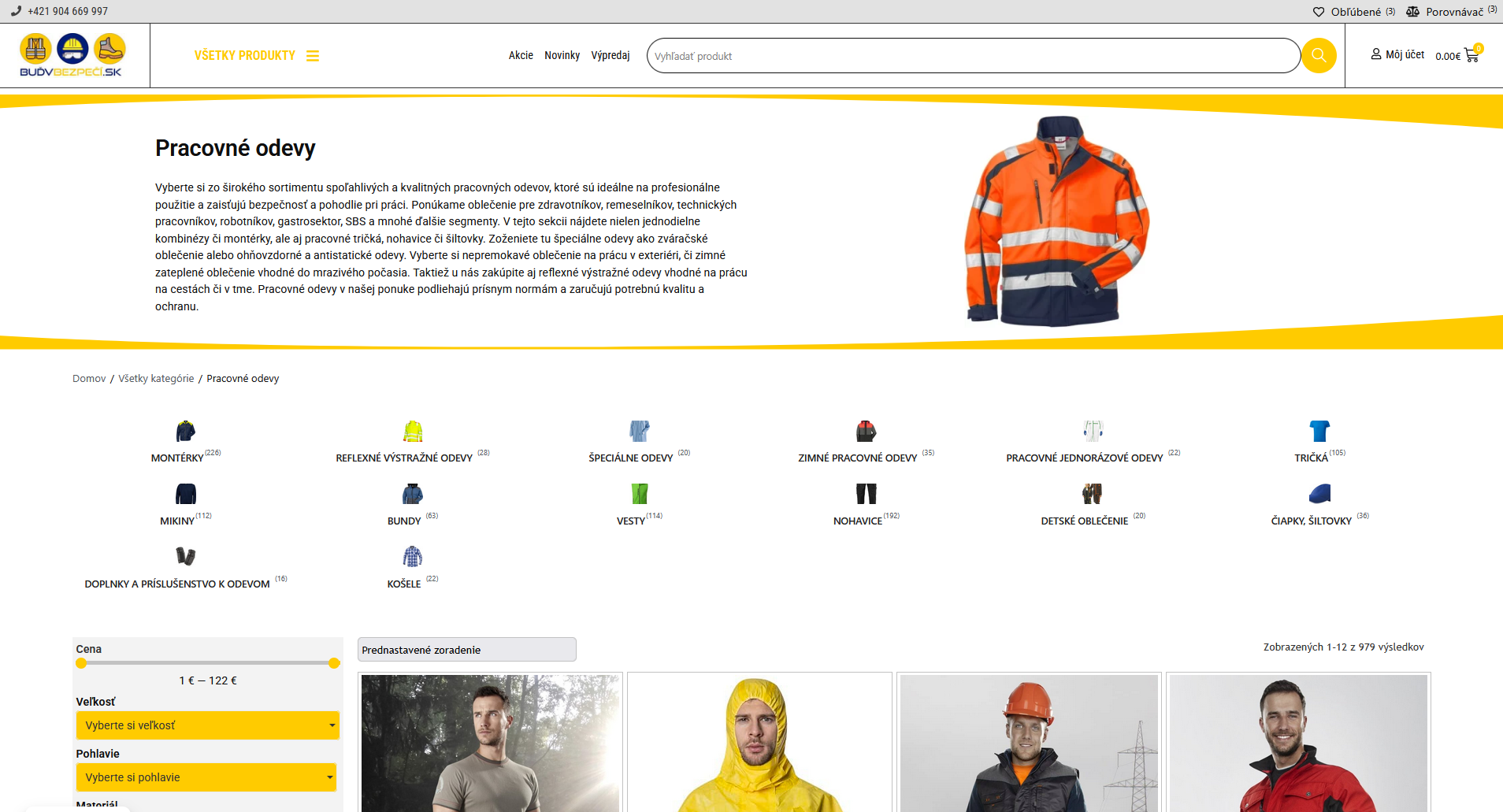Select the reflective yellow vest category icon
This screenshot has height=812, width=1503.
(413, 431)
